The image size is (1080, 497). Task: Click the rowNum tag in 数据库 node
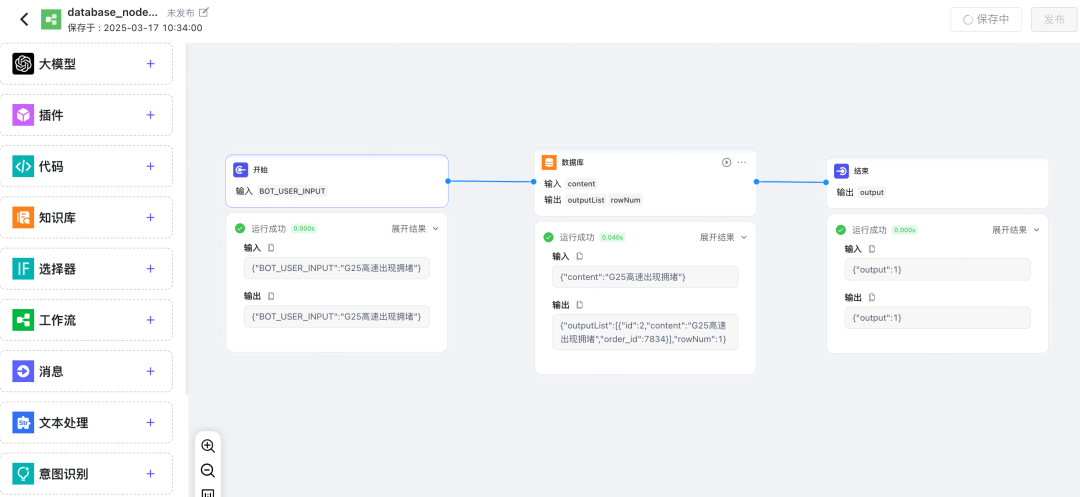pyautogui.click(x=626, y=200)
